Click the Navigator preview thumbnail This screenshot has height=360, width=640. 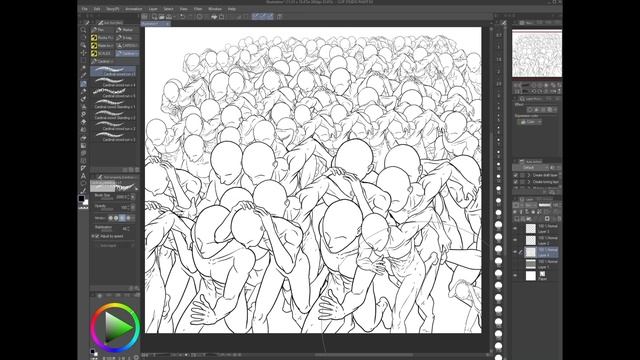coord(537,53)
